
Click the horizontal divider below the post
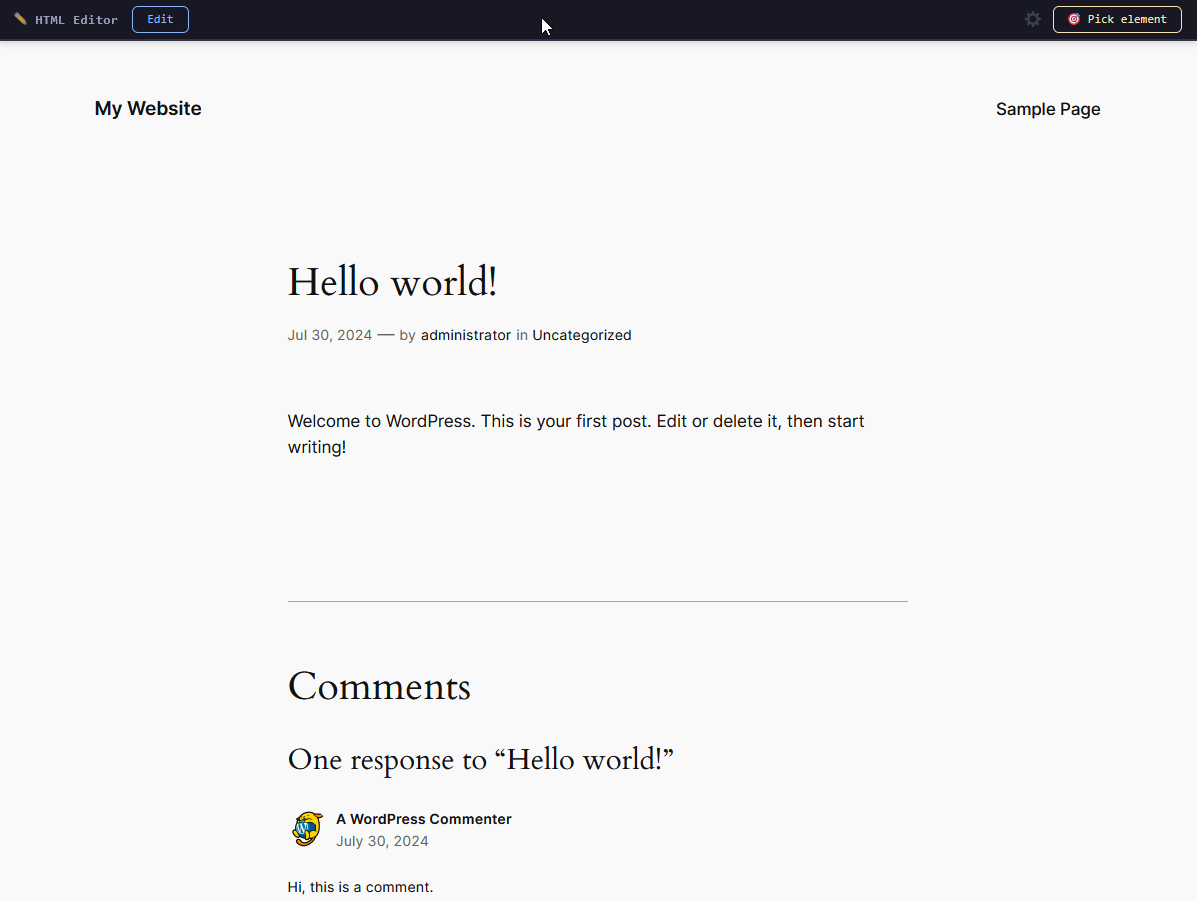coord(597,600)
